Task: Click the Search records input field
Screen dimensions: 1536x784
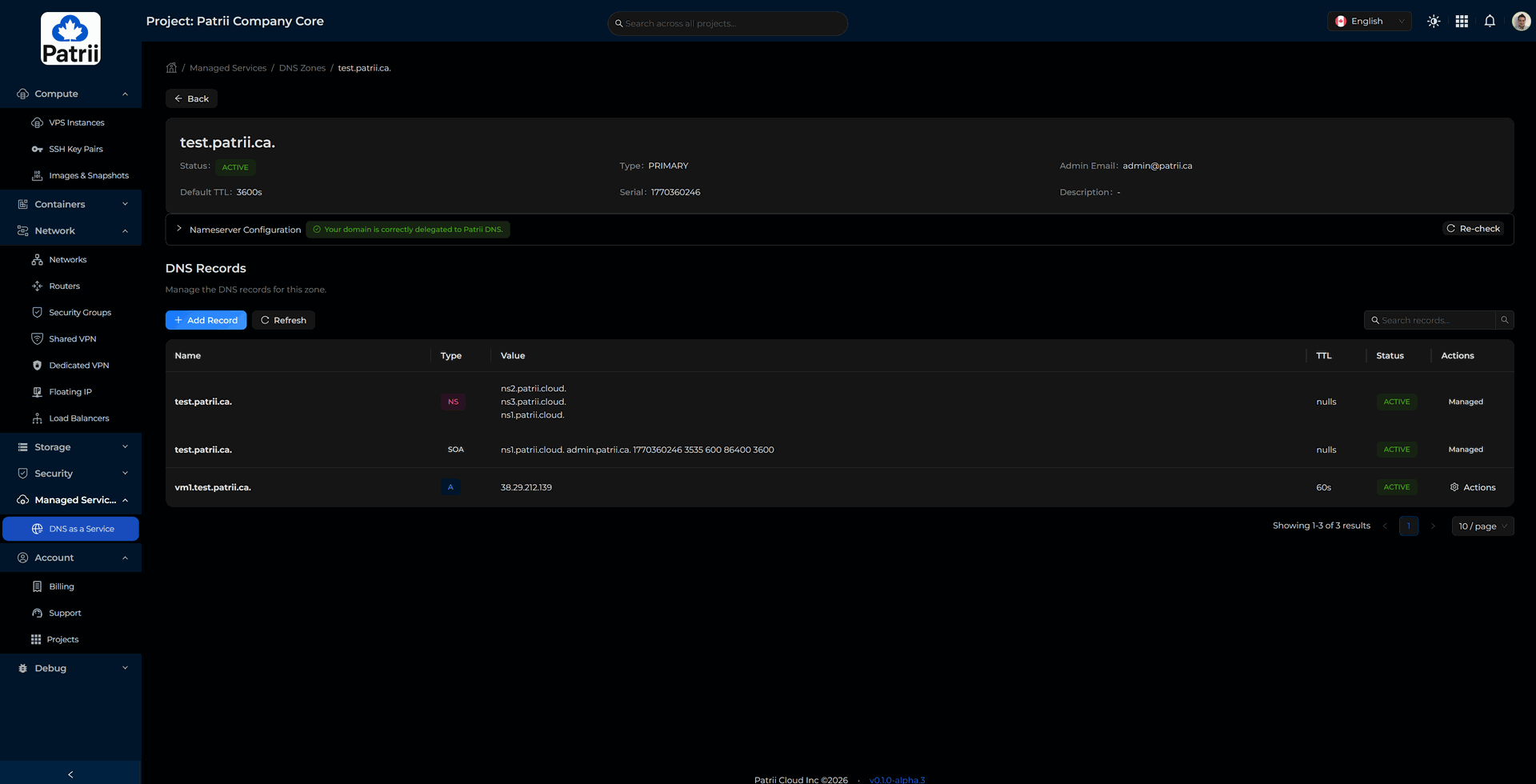Action: [x=1432, y=320]
